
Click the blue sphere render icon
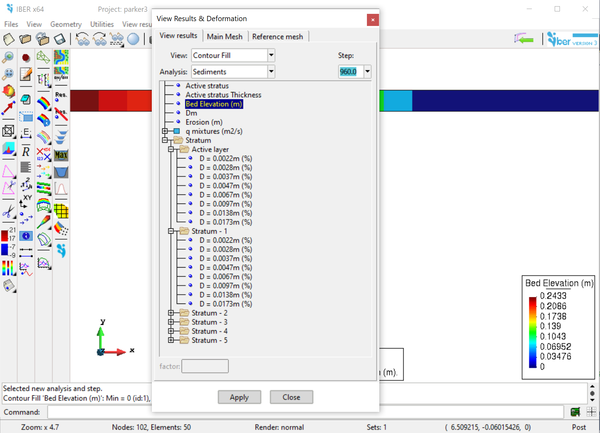[133, 39]
